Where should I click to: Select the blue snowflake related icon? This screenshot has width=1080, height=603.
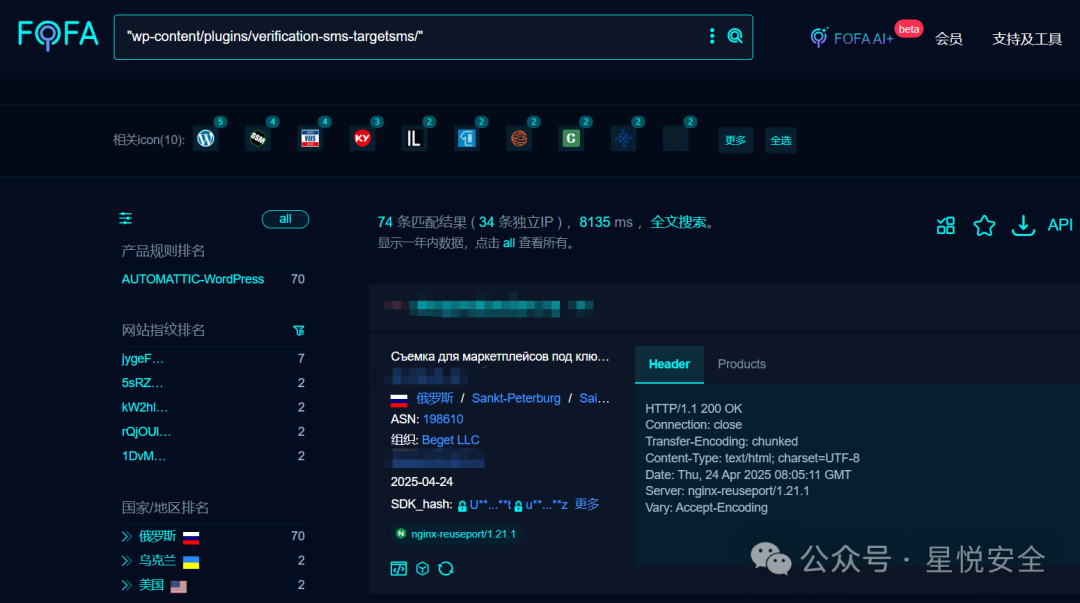[623, 139]
